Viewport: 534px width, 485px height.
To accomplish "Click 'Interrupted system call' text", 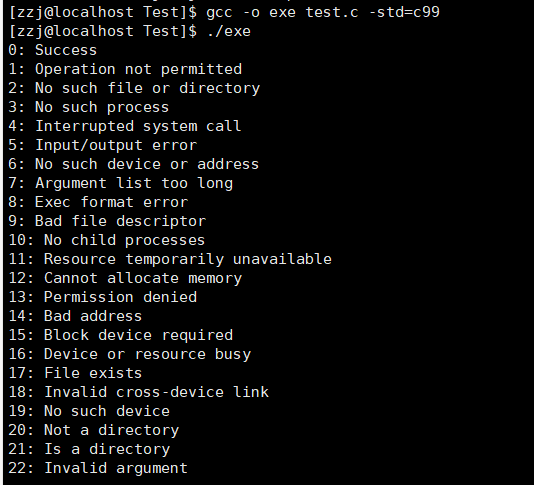I will click(x=139, y=126).
